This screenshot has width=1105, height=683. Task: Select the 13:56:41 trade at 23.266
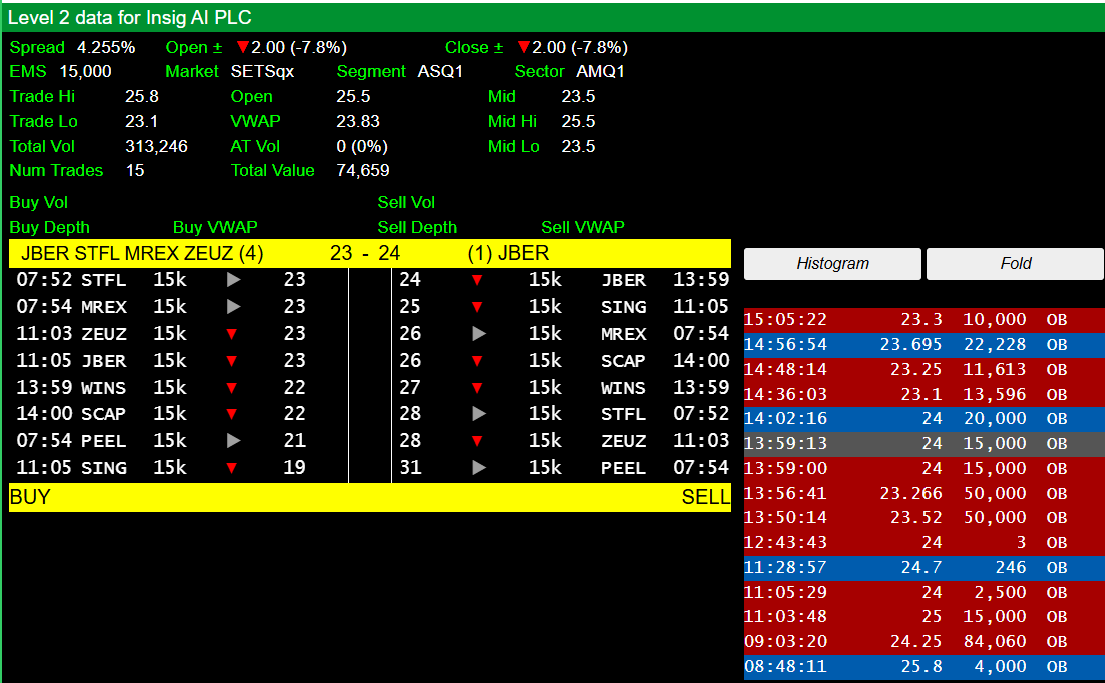click(924, 493)
